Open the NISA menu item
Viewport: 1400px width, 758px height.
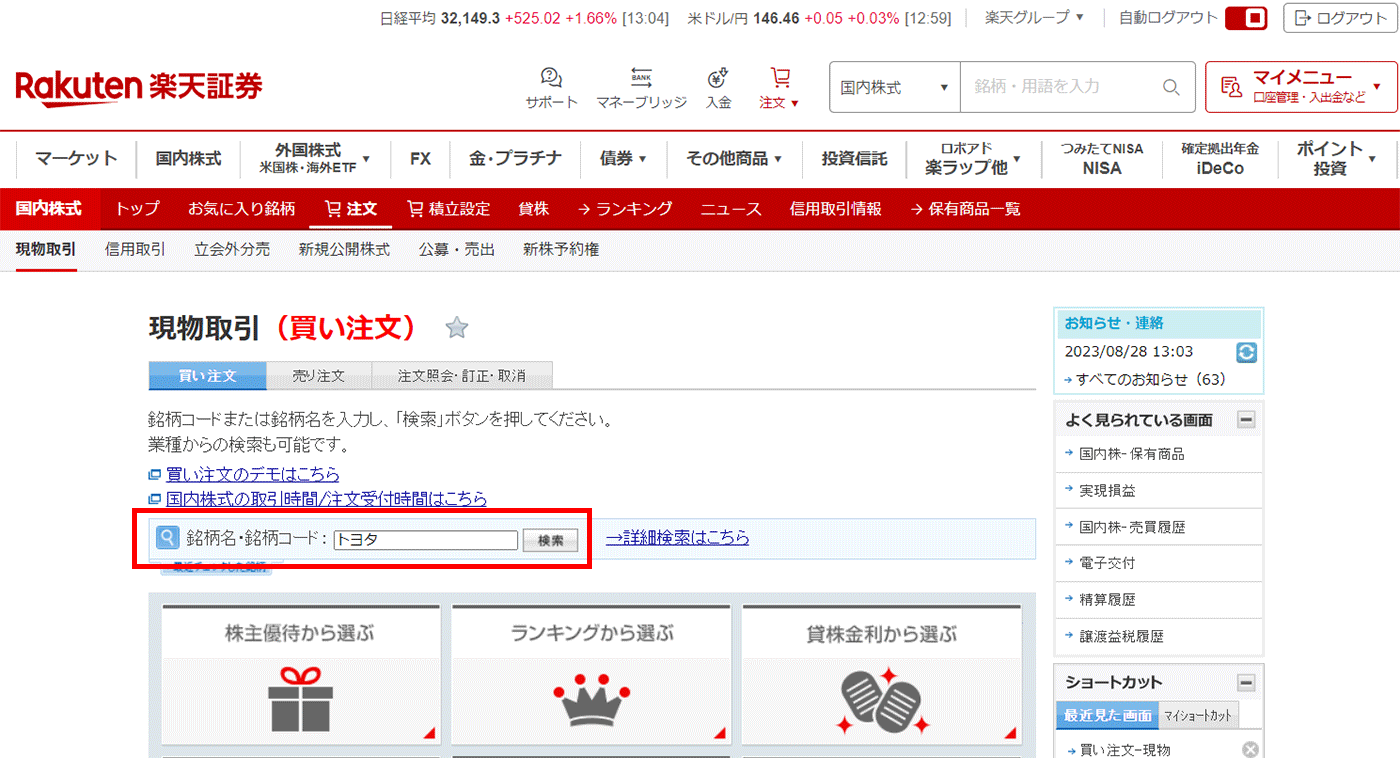(1102, 158)
